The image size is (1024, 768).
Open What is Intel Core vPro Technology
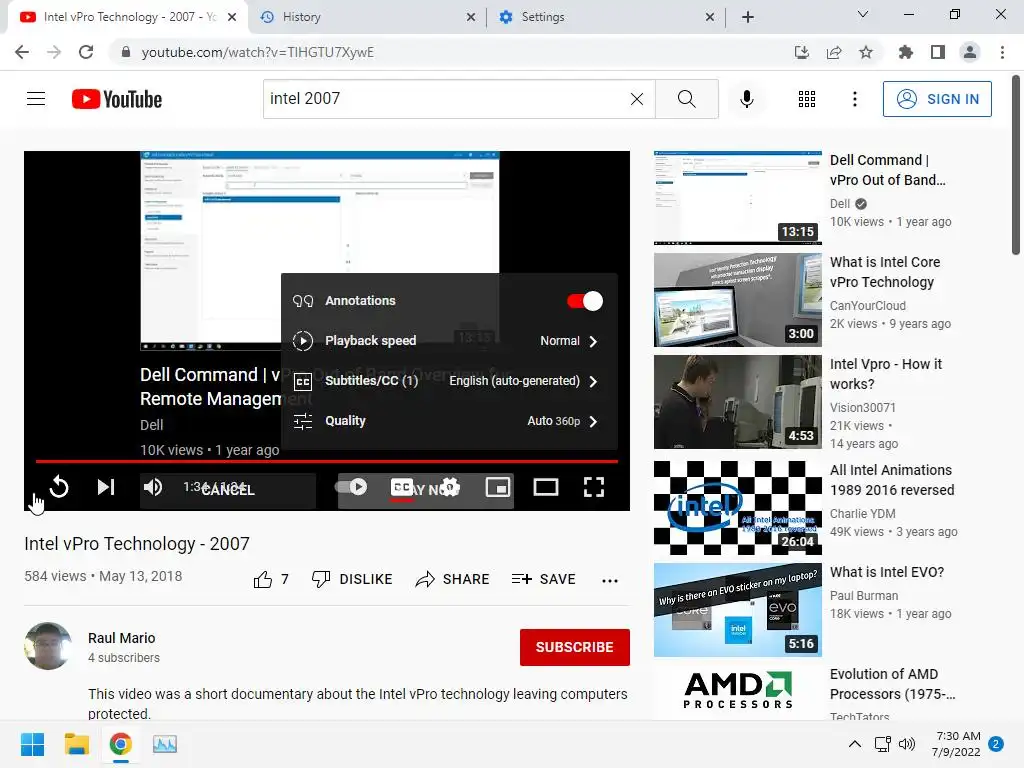pos(885,272)
